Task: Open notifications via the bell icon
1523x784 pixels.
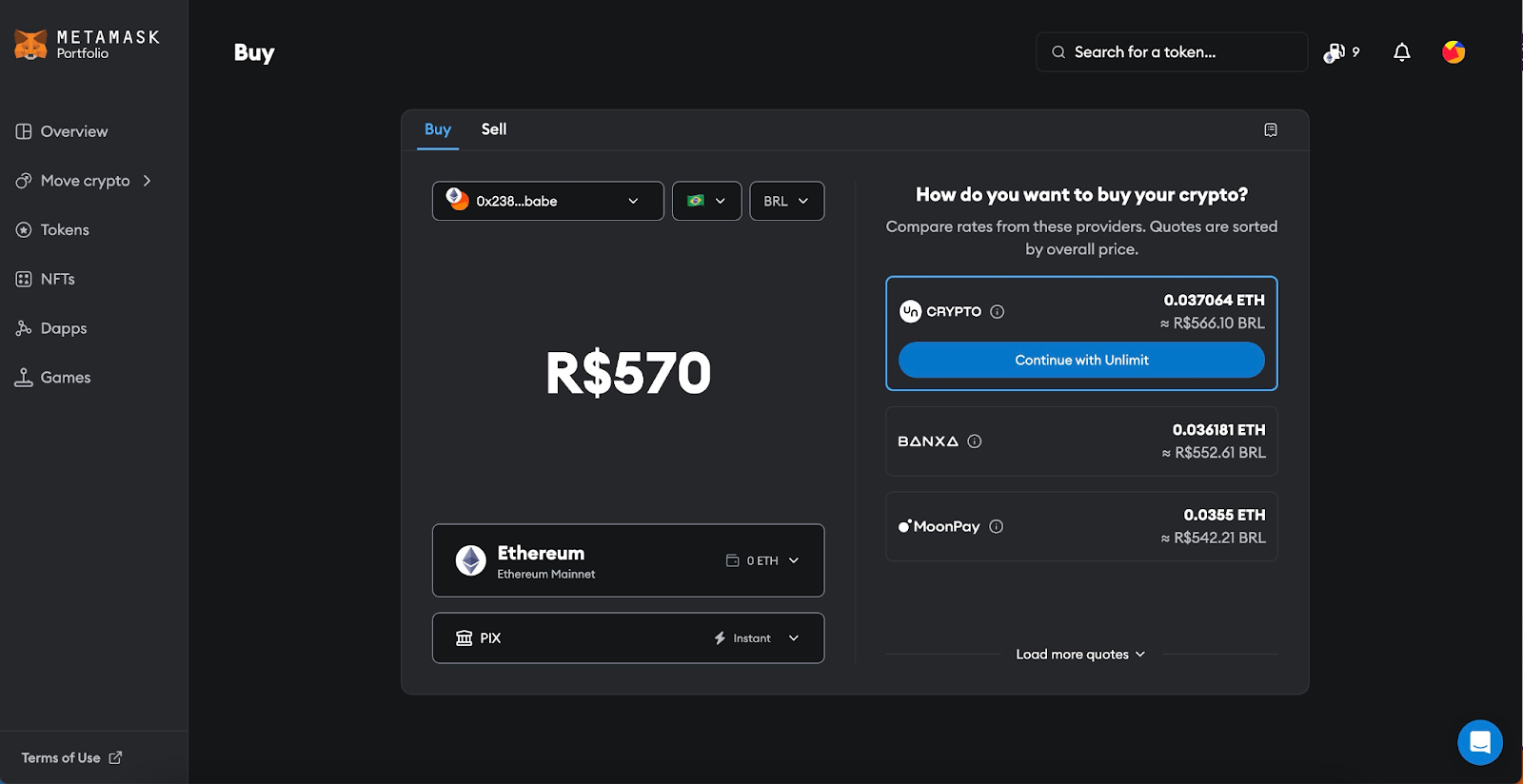Action: [x=1400, y=52]
